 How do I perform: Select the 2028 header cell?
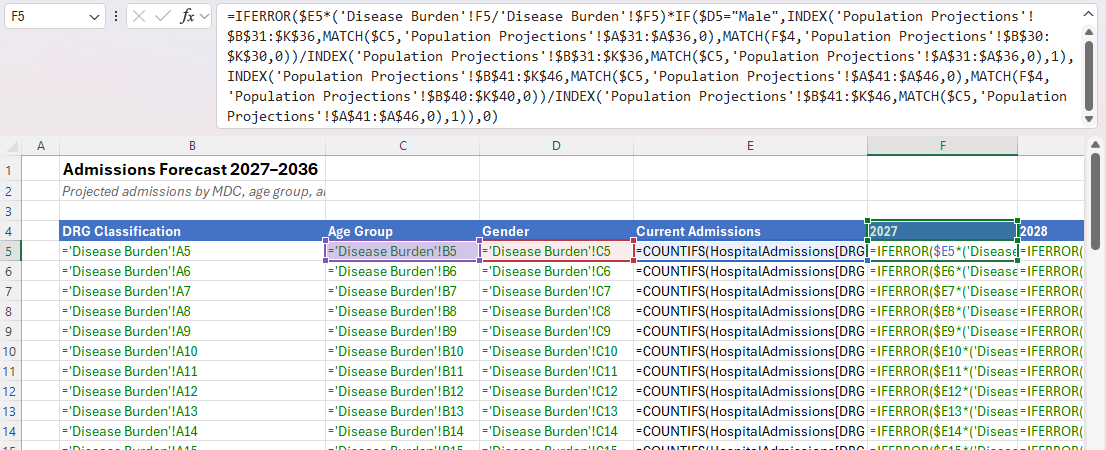click(1050, 231)
